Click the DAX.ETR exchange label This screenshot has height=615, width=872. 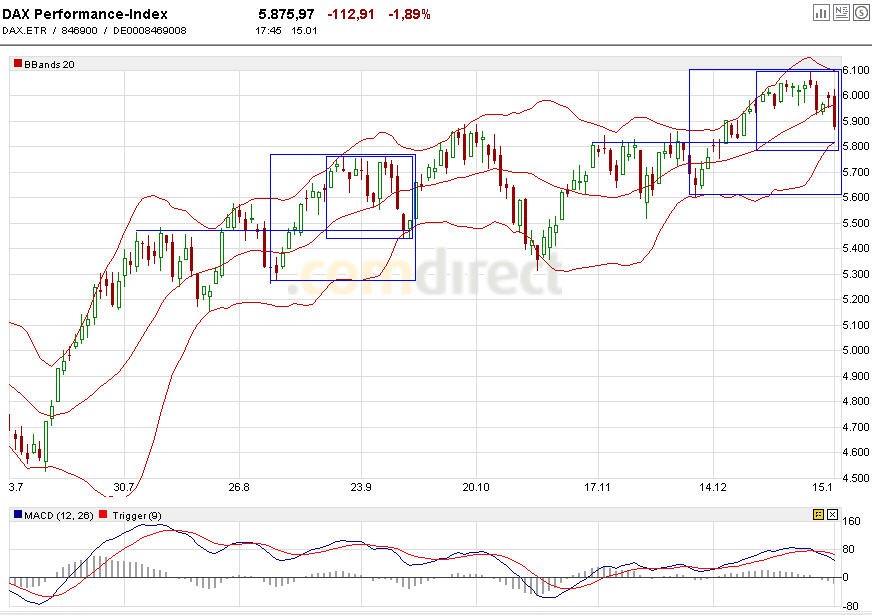click(22, 30)
